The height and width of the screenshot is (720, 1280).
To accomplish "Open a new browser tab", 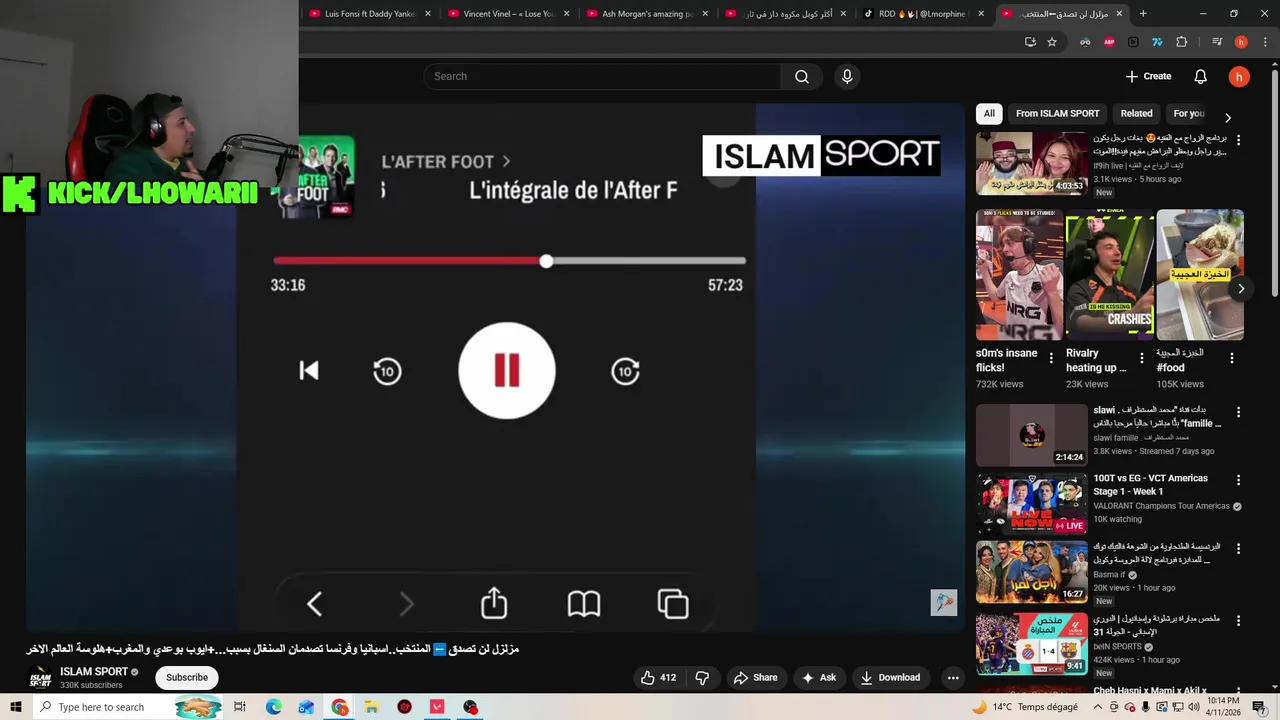I will (1143, 14).
